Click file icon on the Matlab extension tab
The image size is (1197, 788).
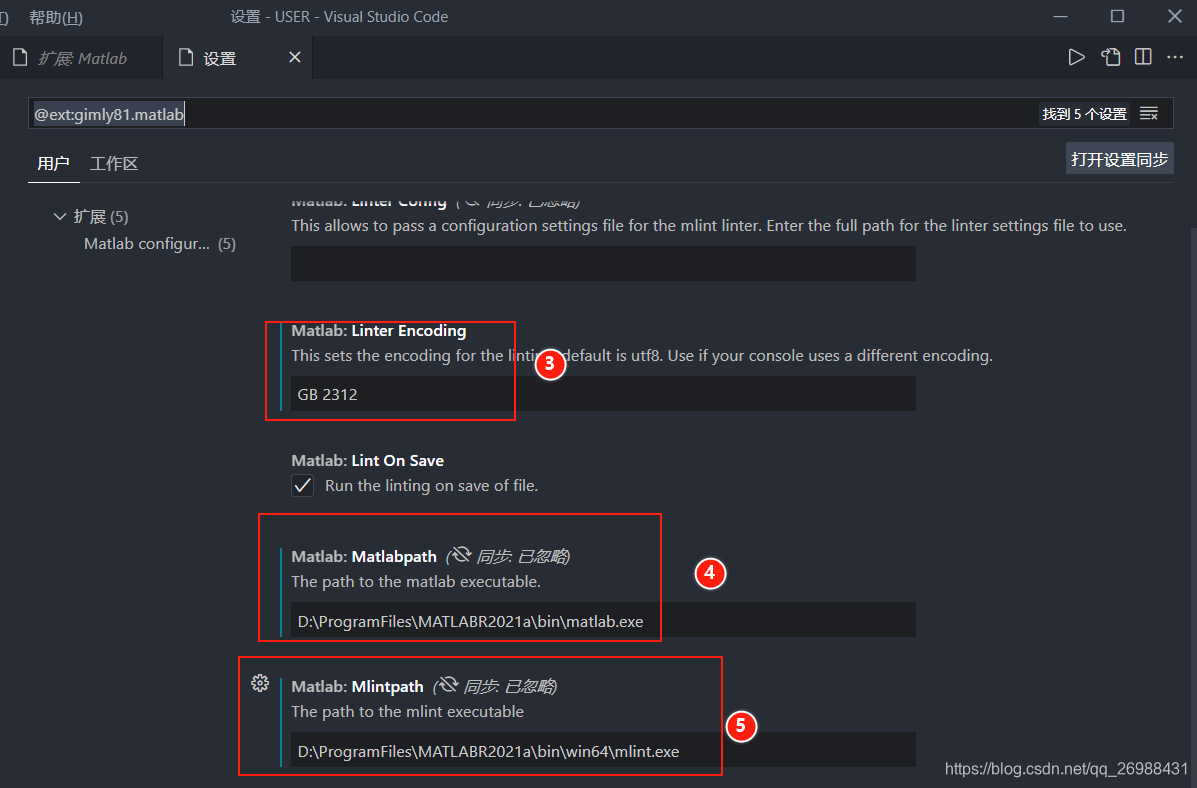click(x=21, y=57)
